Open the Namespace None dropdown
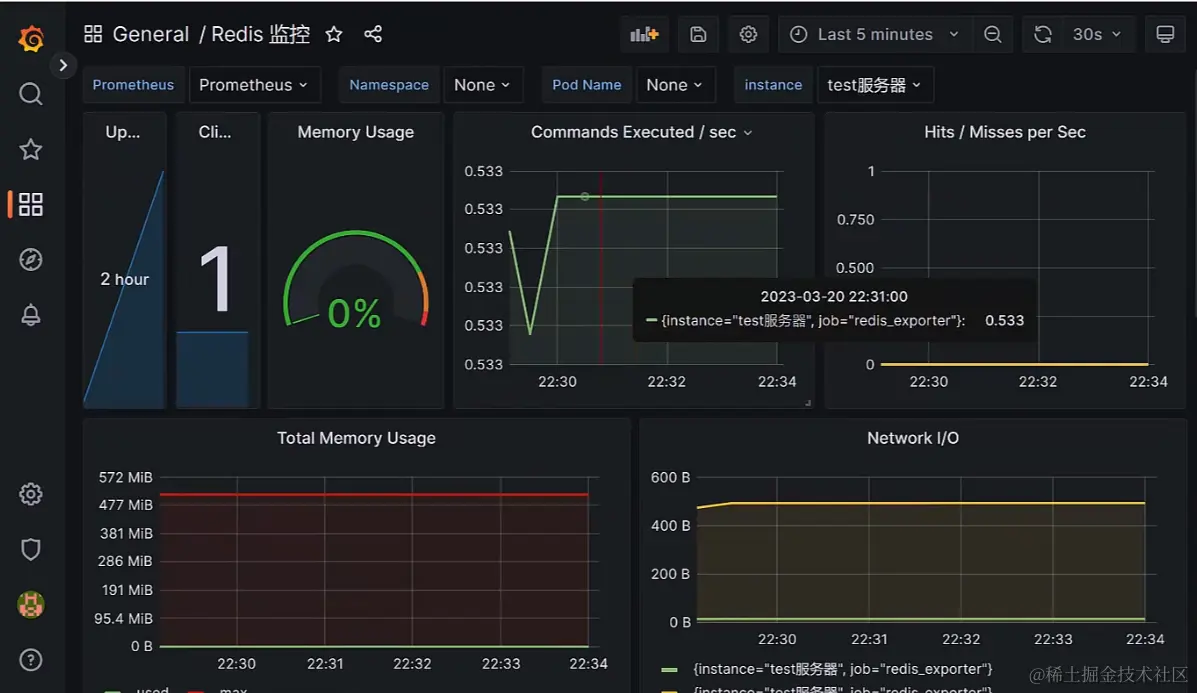This screenshot has height=693, width=1197. (482, 85)
